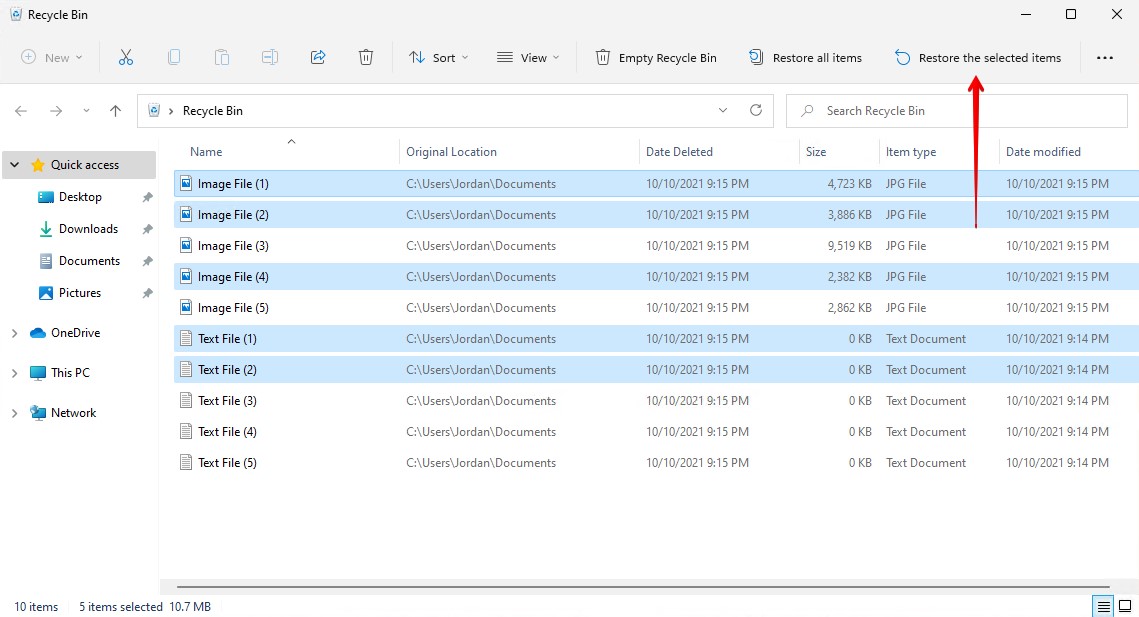Screen dimensions: 1139x617
Task: Navigate back using the back arrow
Action: point(20,110)
